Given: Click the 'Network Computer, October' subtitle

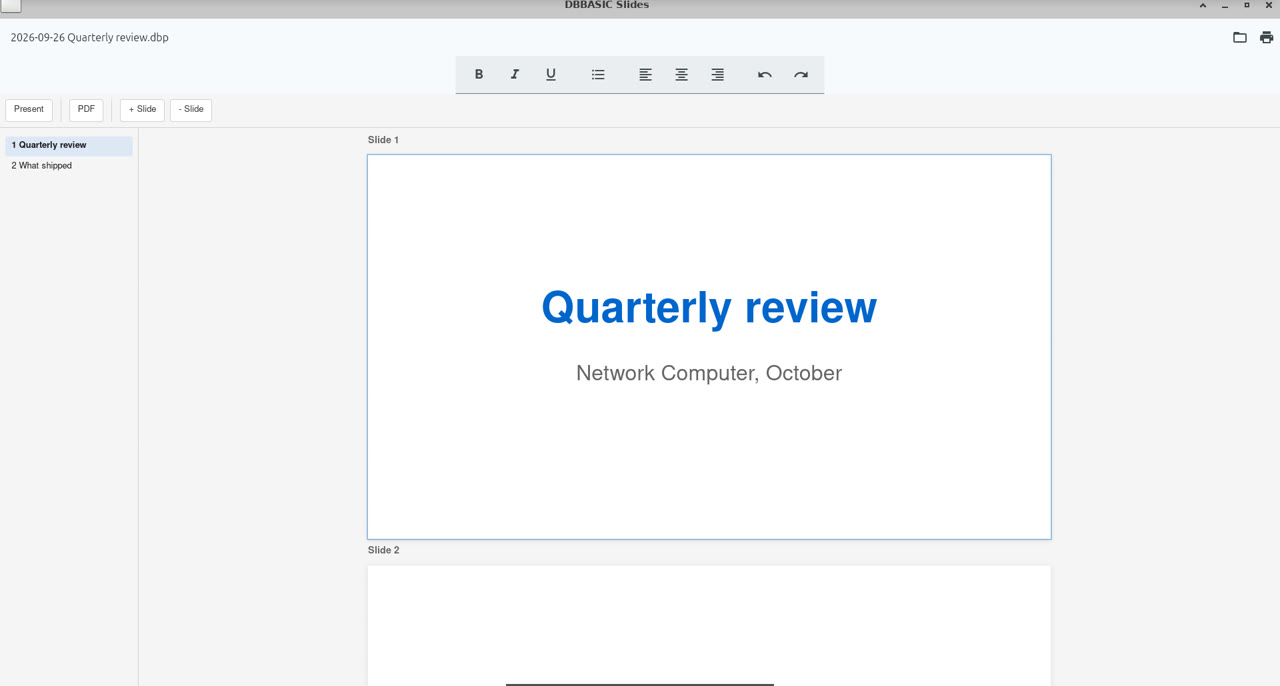Looking at the screenshot, I should click(709, 373).
